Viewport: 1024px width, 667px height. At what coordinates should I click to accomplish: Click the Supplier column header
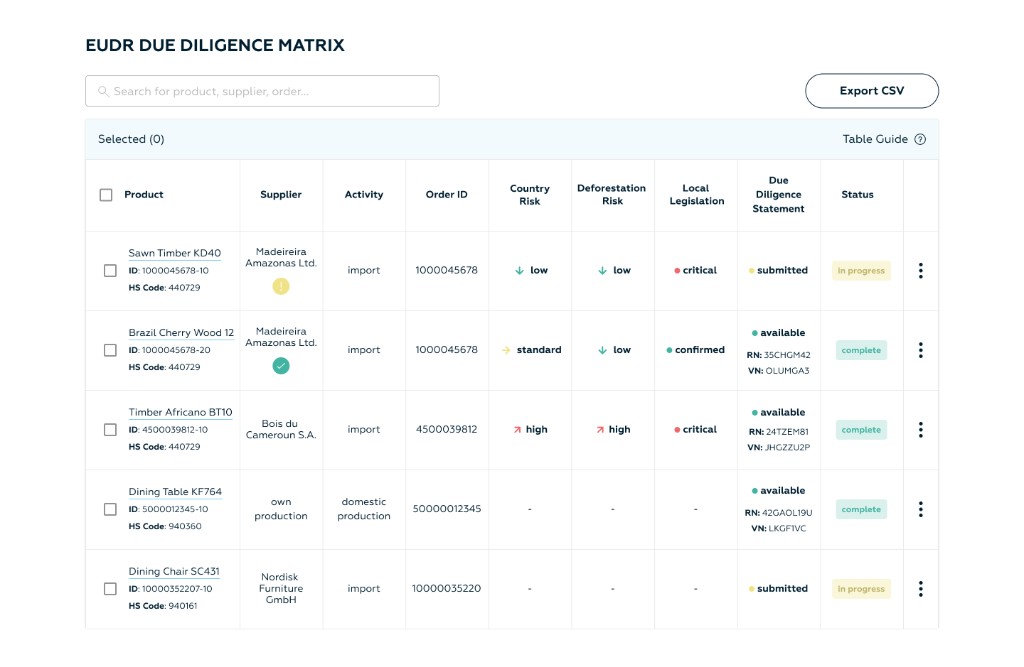pos(281,195)
